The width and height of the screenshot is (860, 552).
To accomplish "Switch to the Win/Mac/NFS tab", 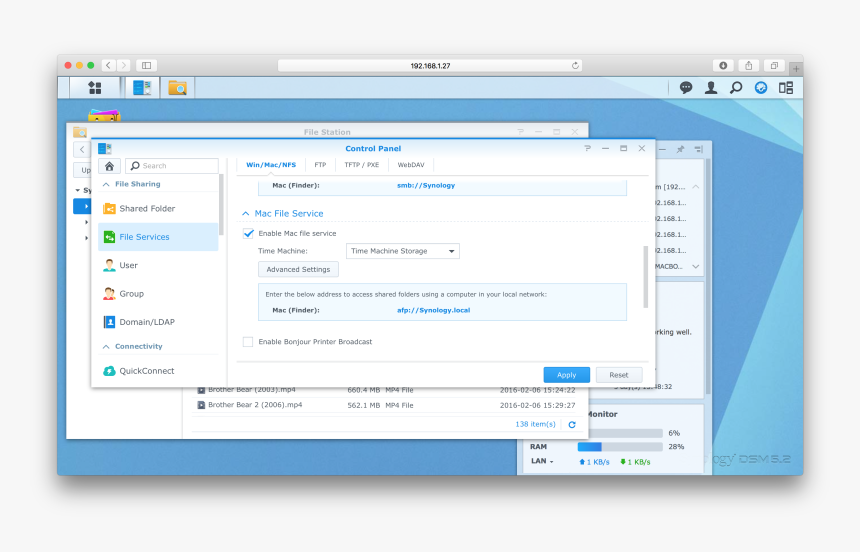I will click(271, 165).
